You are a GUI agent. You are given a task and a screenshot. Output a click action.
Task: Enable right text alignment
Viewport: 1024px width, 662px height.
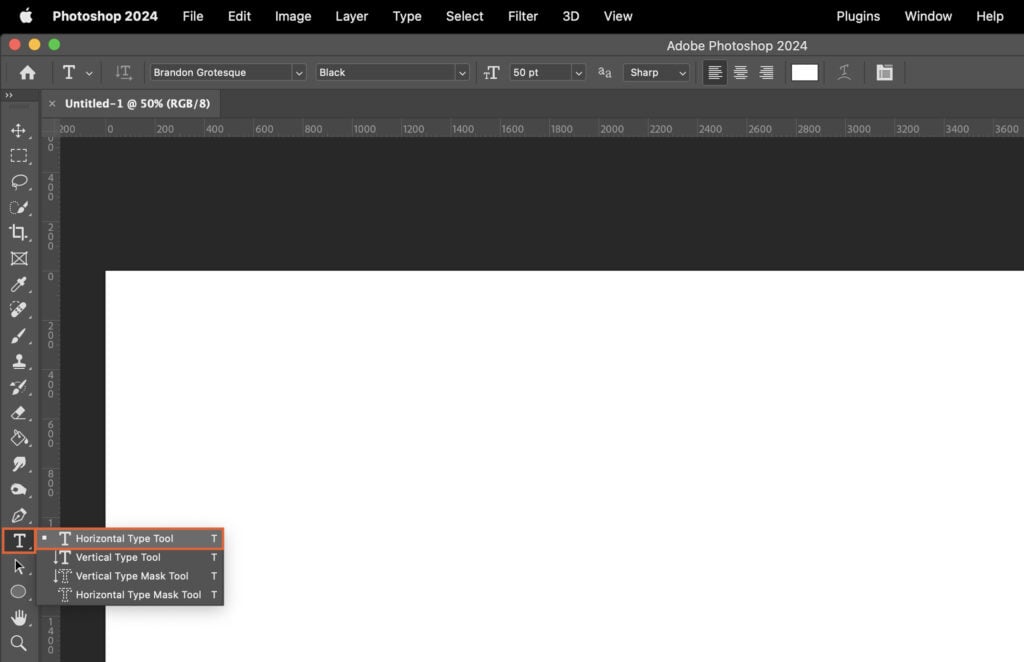(x=766, y=72)
